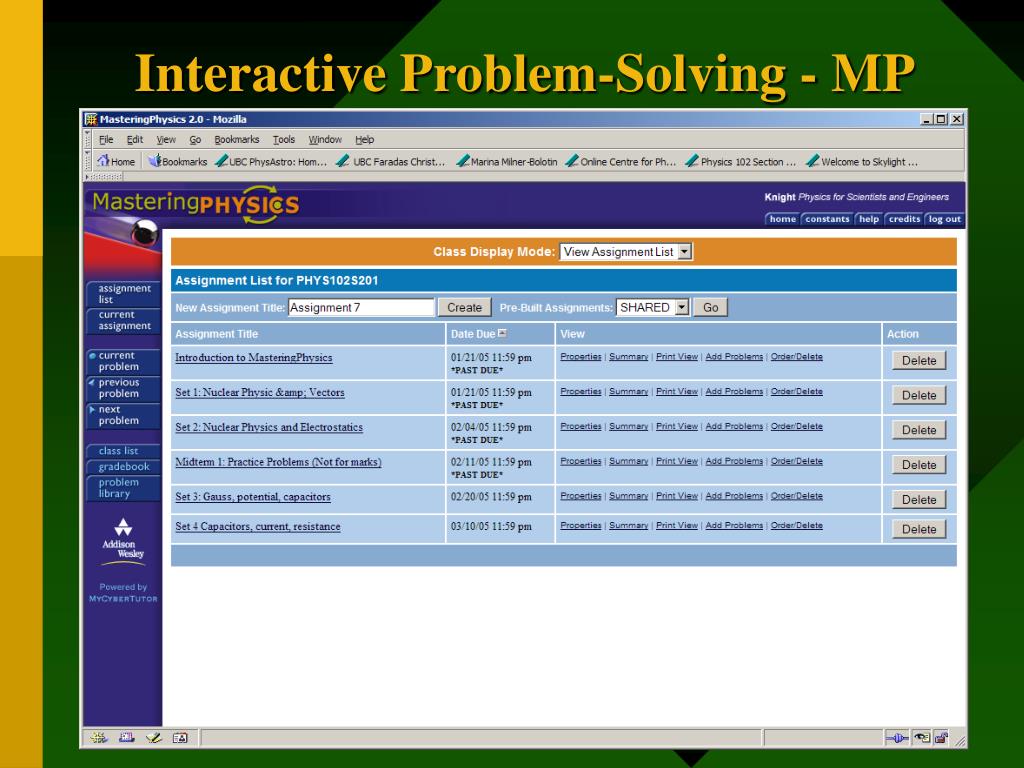Delete Set 2 Nuclear Physics and Electrostatics
The height and width of the screenshot is (768, 1024).
(x=919, y=430)
